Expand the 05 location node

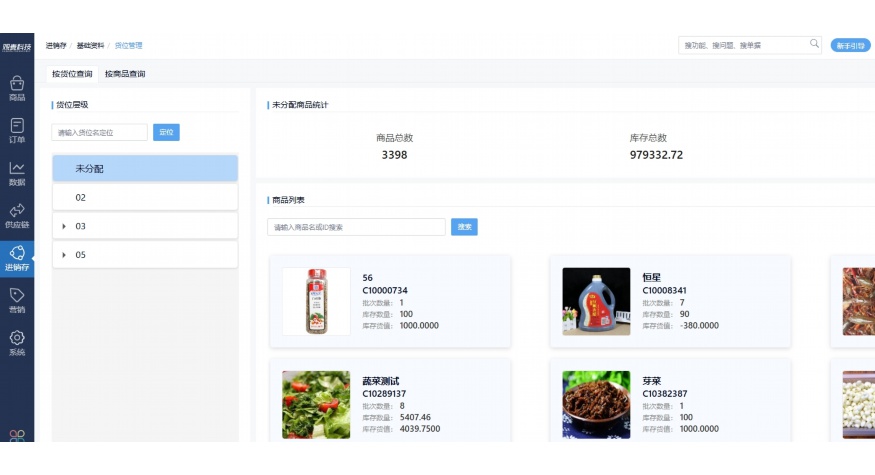coord(64,255)
